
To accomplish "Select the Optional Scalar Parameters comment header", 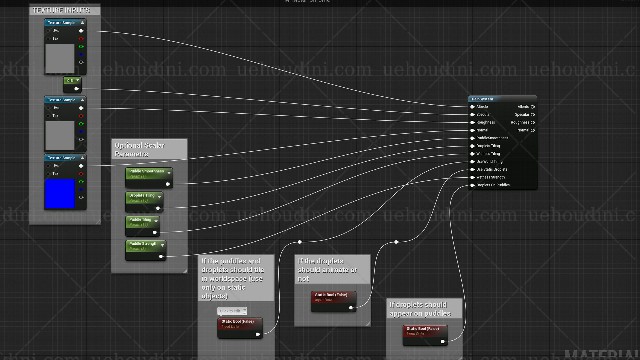I will pos(149,149).
